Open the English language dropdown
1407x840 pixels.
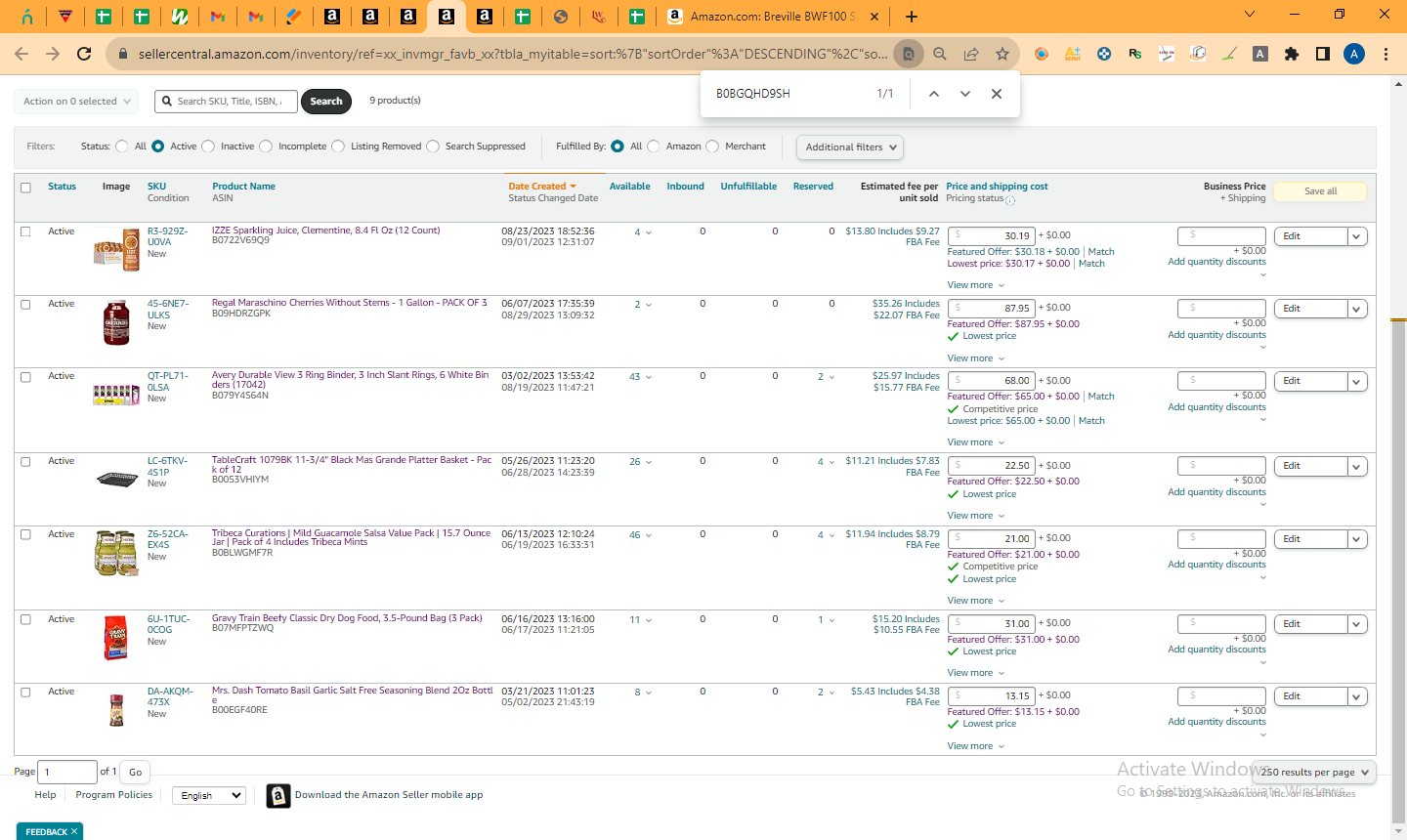pyautogui.click(x=209, y=796)
